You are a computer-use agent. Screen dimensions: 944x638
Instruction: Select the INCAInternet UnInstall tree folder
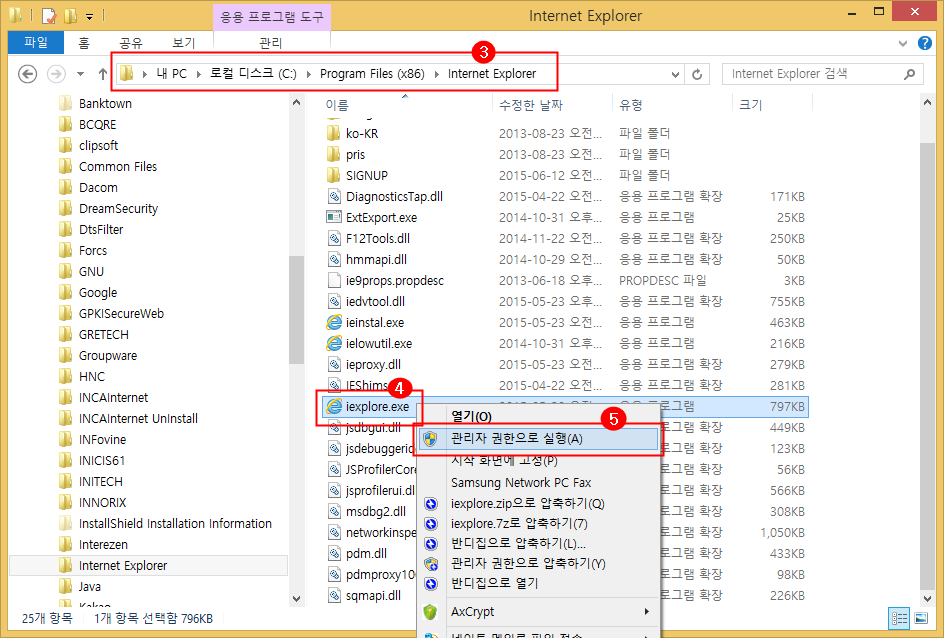point(138,418)
